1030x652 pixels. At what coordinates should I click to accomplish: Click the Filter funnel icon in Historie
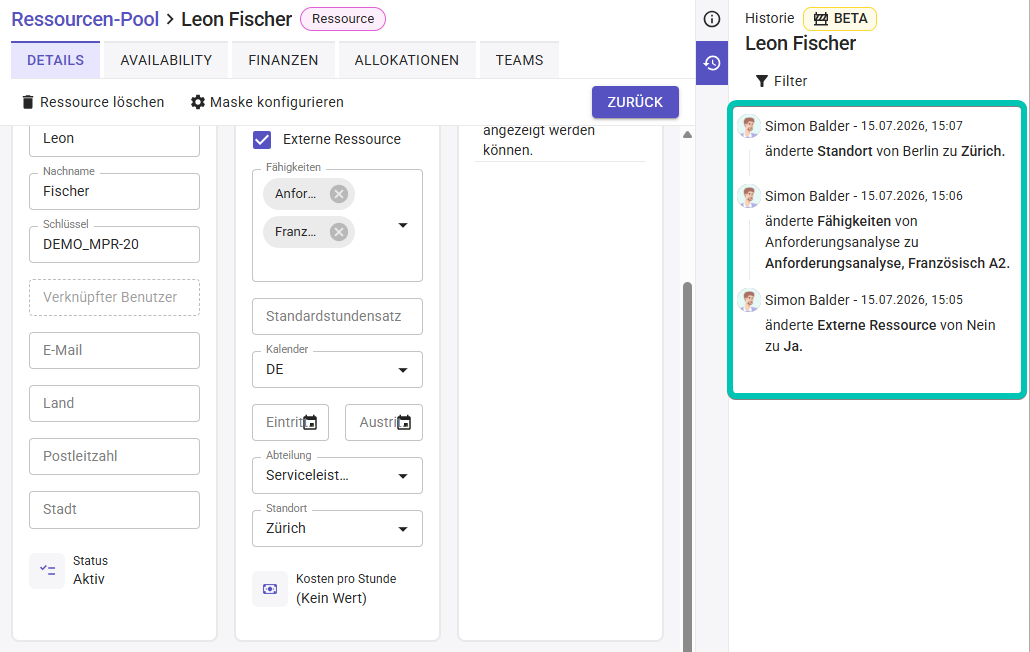click(x=762, y=81)
